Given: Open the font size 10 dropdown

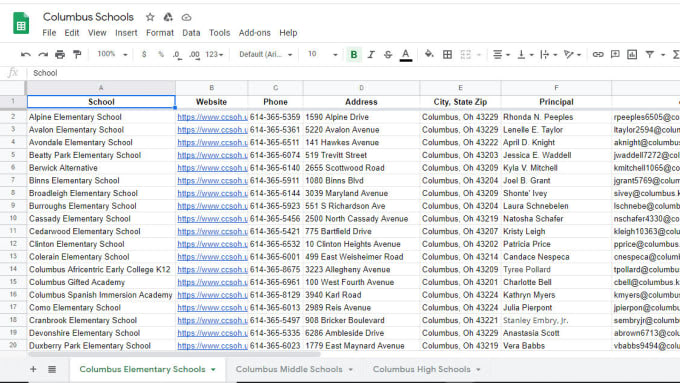Looking at the screenshot, I should (x=322, y=55).
